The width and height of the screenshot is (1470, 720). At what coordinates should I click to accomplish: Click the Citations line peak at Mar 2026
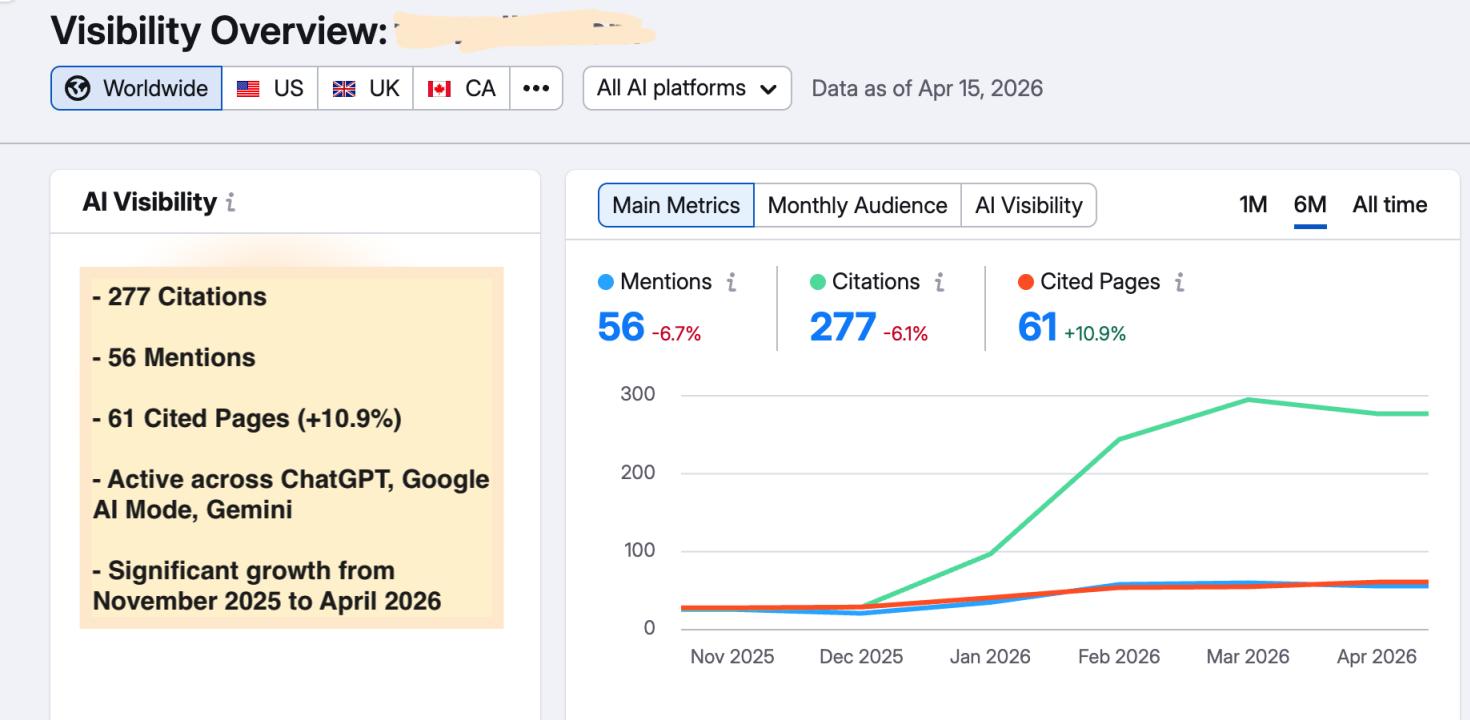(1248, 400)
